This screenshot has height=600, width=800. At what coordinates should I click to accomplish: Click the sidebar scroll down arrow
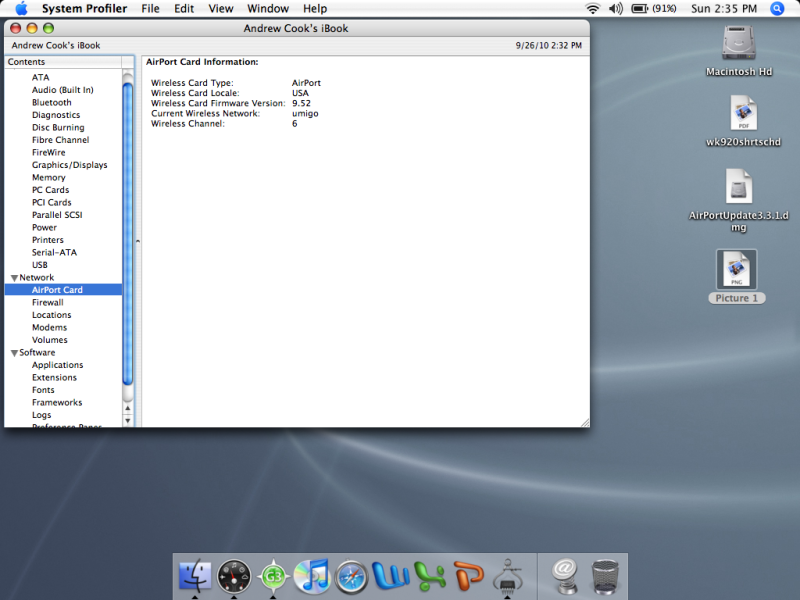point(128,421)
